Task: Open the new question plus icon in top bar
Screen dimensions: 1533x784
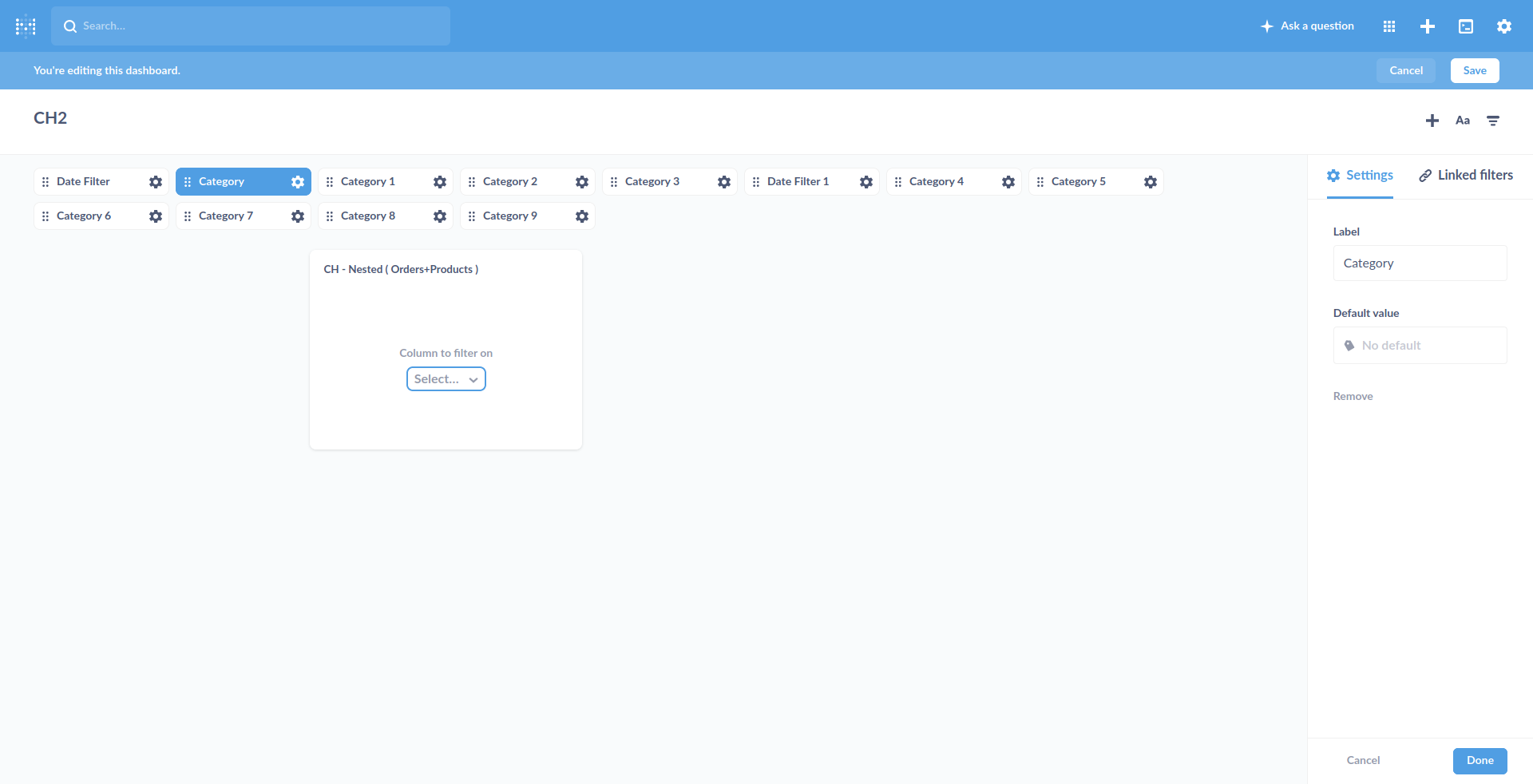Action: click(1427, 26)
